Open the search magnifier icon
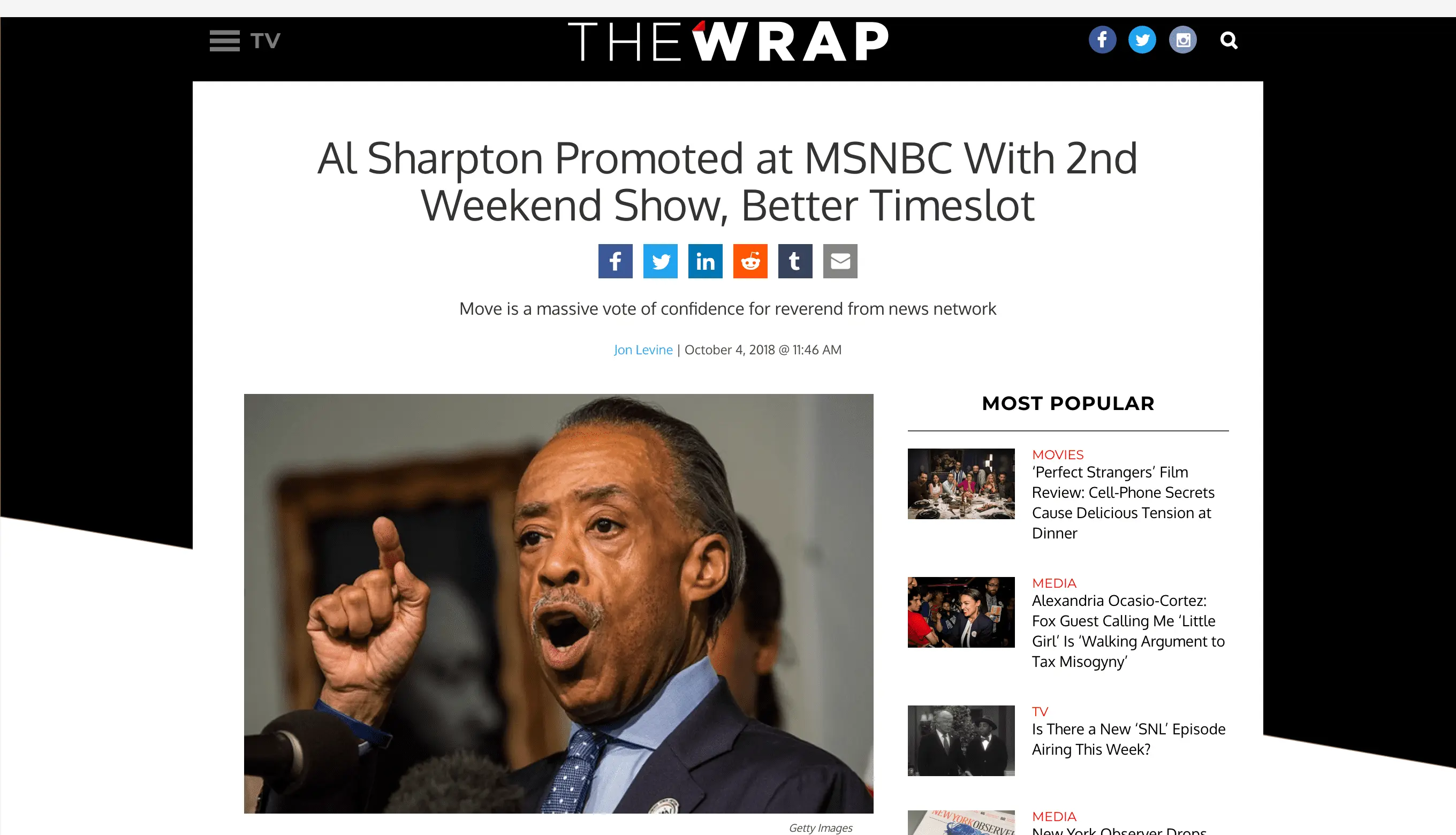1456x835 pixels. [x=1228, y=41]
